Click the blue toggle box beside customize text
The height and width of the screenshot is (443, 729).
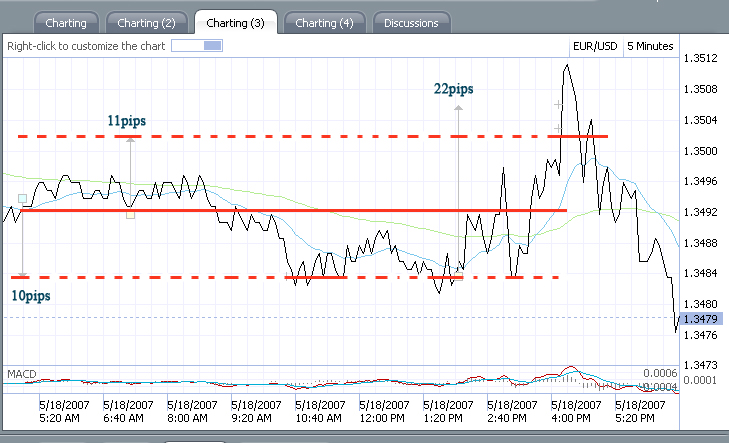tap(197, 46)
